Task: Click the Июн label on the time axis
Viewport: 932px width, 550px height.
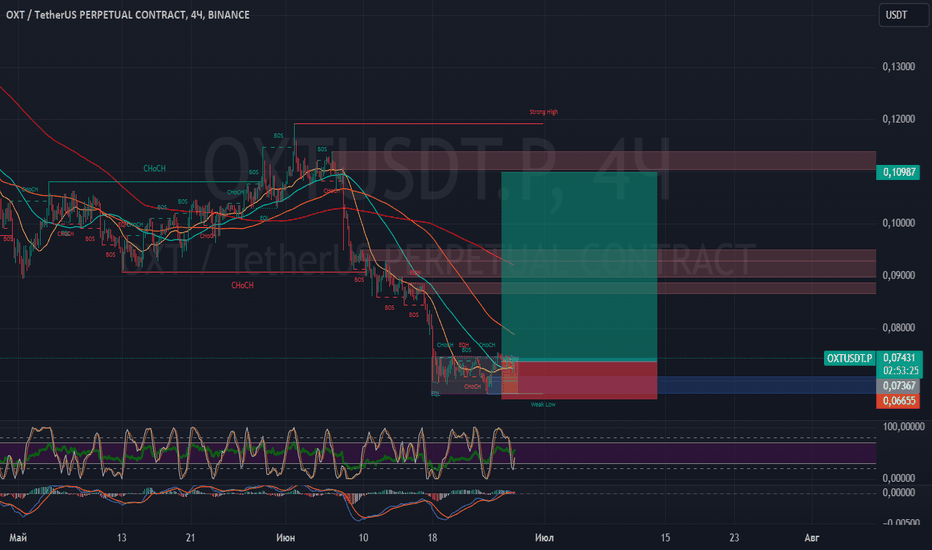Action: 285,538
